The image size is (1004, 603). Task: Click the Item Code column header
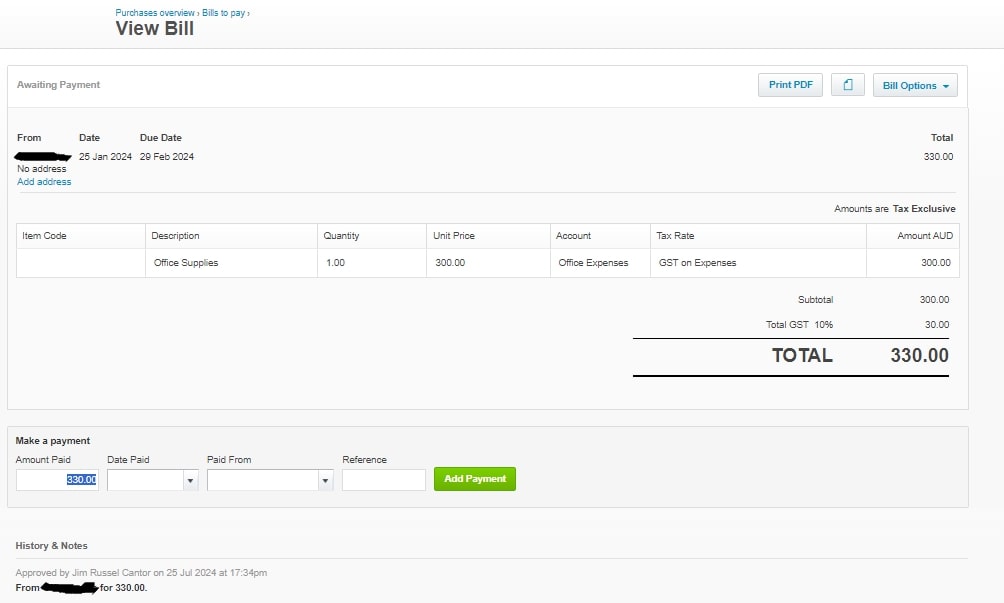tap(45, 236)
